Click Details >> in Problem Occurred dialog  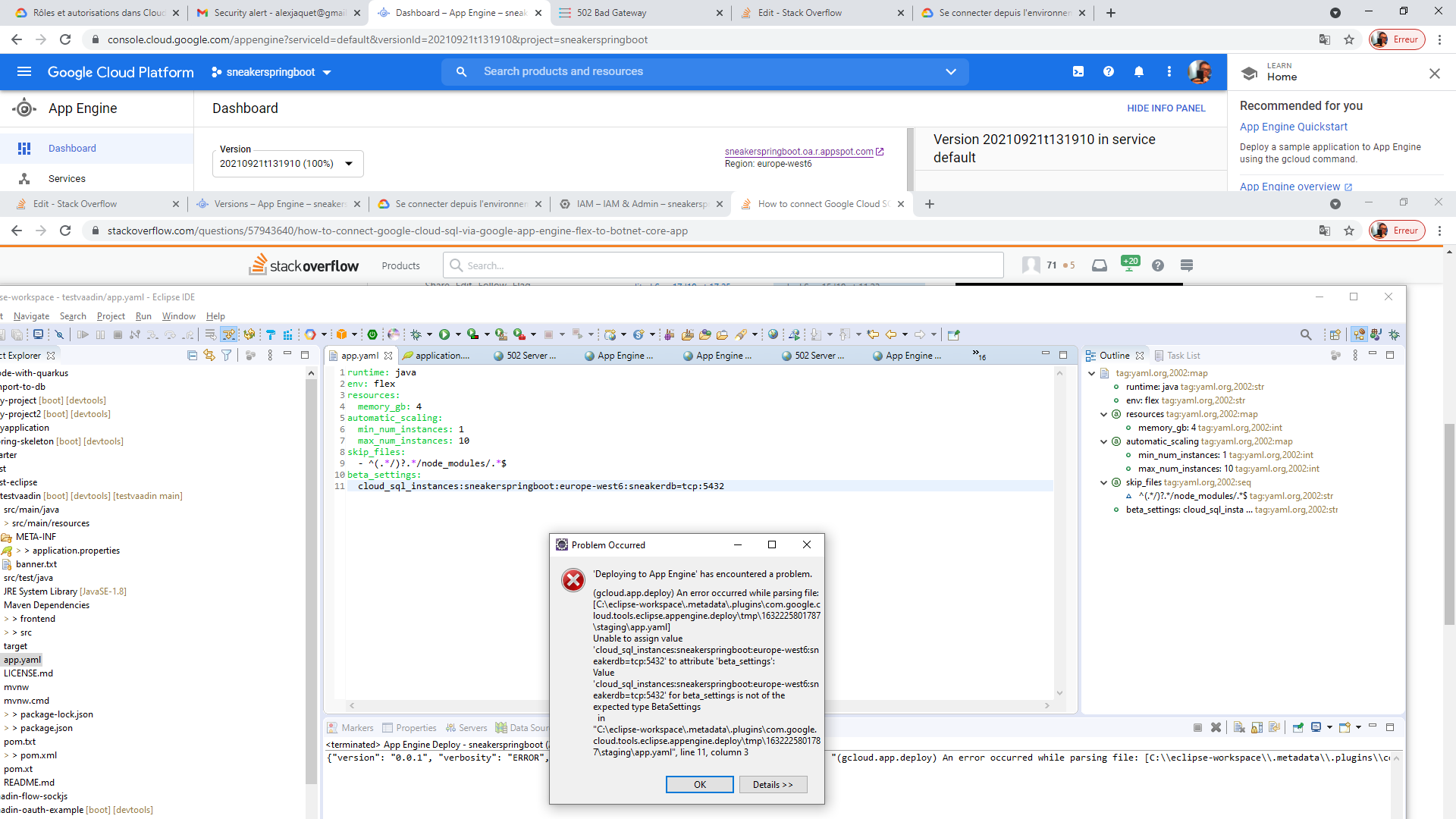(773, 785)
